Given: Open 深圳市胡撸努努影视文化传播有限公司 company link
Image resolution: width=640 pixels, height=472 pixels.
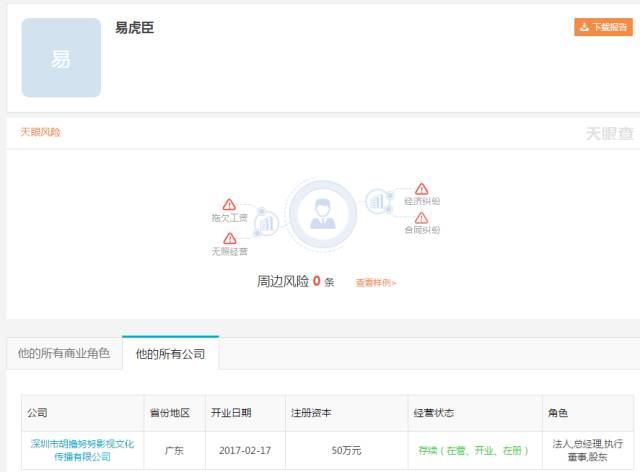Looking at the screenshot, I should click(82, 450).
